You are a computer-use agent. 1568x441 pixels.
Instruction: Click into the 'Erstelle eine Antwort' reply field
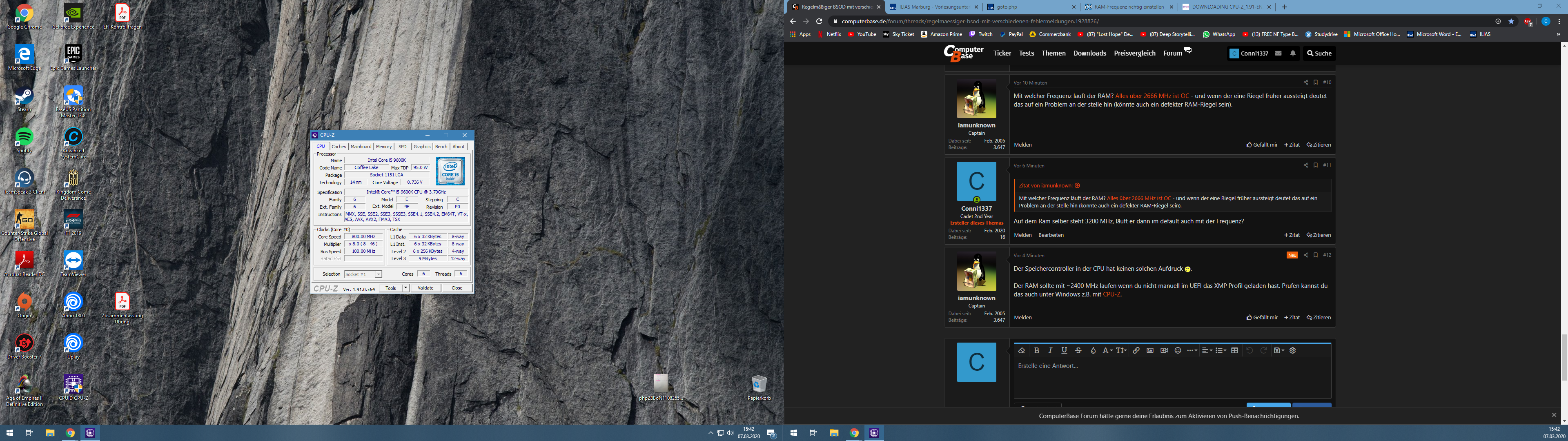point(1172,378)
